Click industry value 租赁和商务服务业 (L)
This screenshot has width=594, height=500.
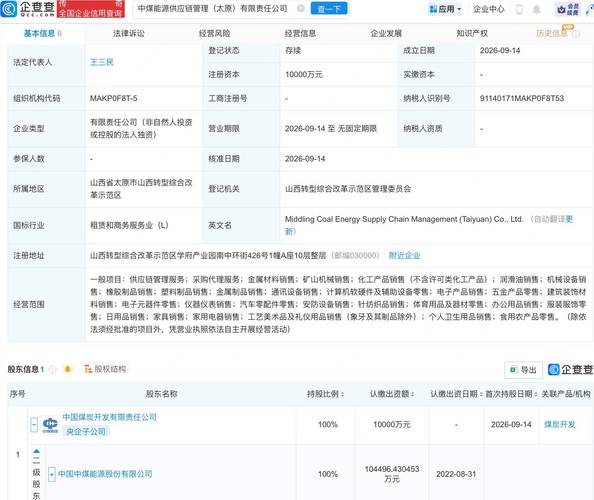point(129,225)
